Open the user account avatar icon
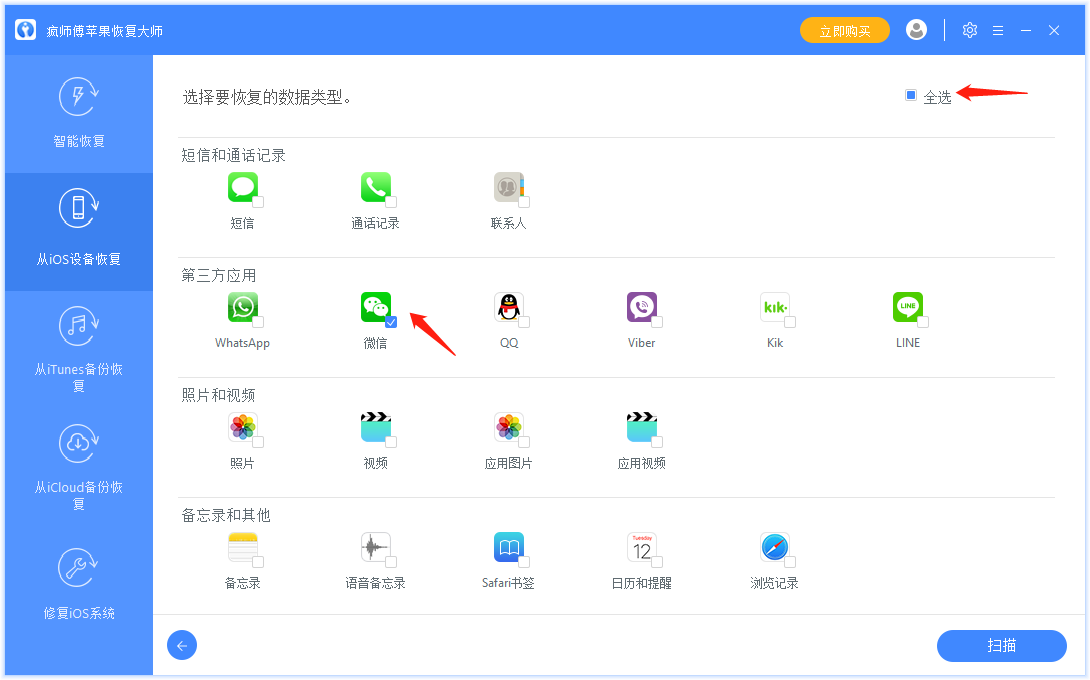 916,30
